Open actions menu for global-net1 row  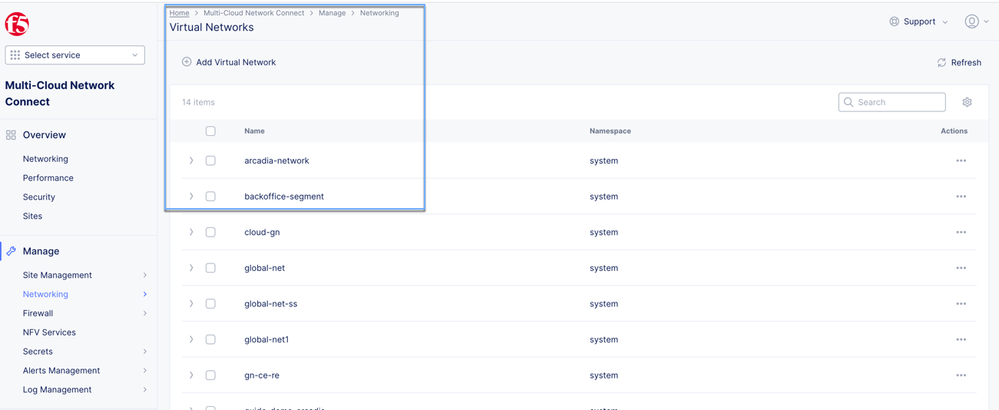point(961,339)
